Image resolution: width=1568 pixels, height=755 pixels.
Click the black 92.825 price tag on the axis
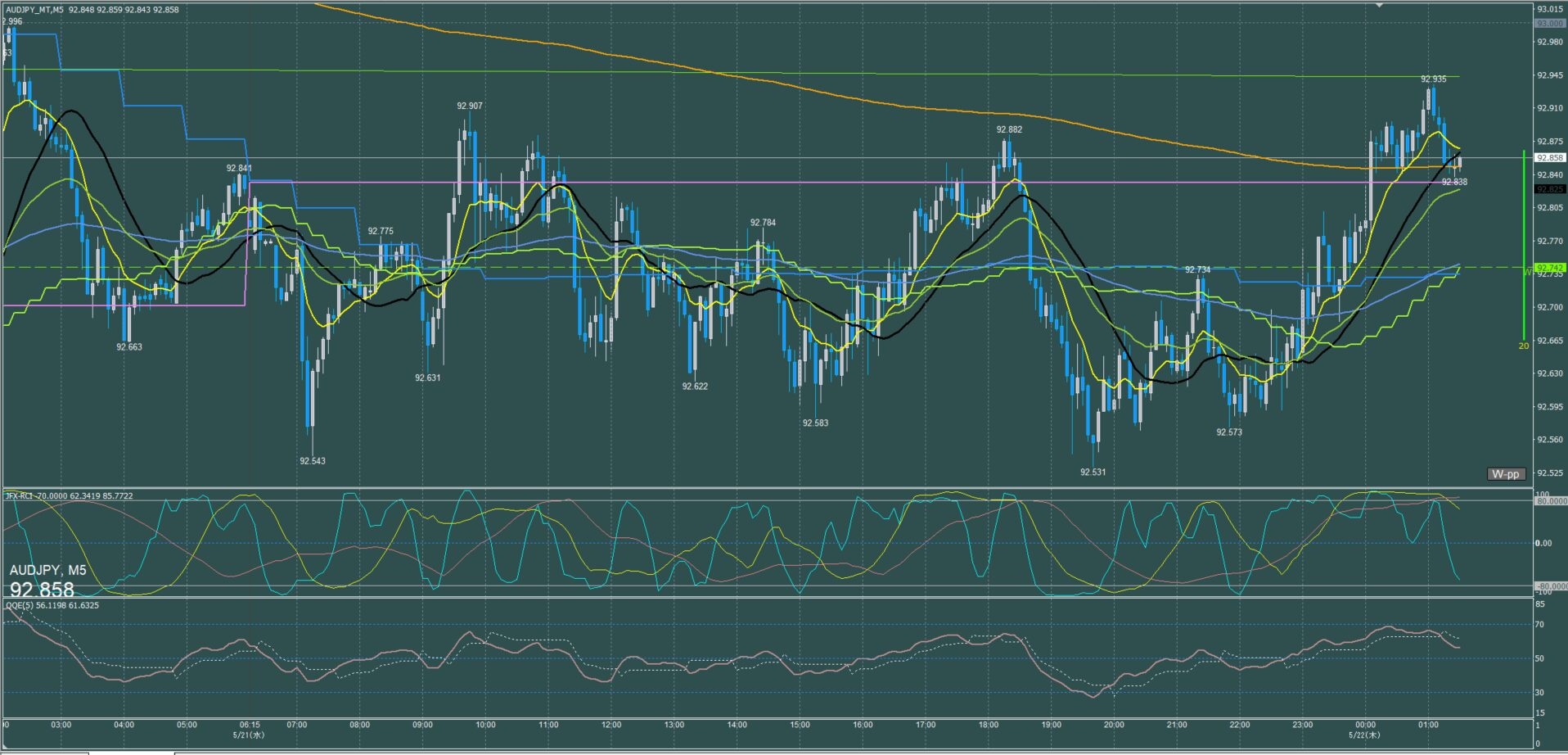[x=1550, y=189]
